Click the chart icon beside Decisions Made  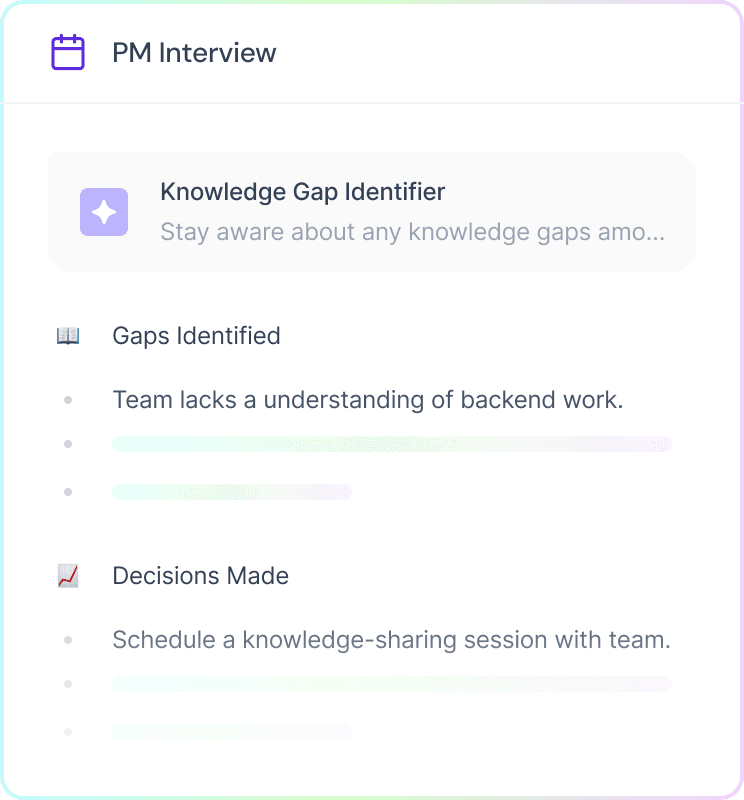66,575
